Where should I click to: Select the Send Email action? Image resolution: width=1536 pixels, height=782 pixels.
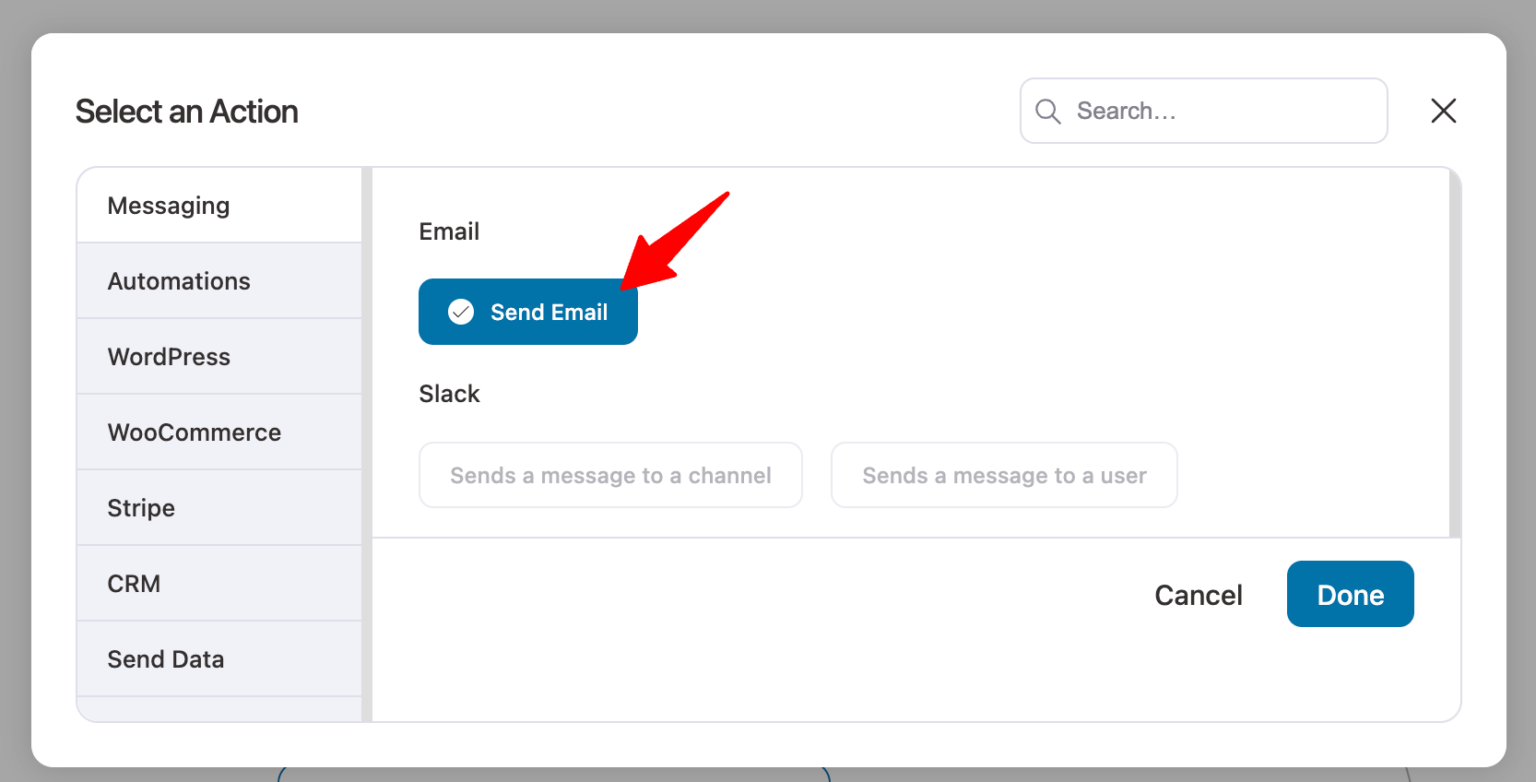pyautogui.click(x=528, y=311)
